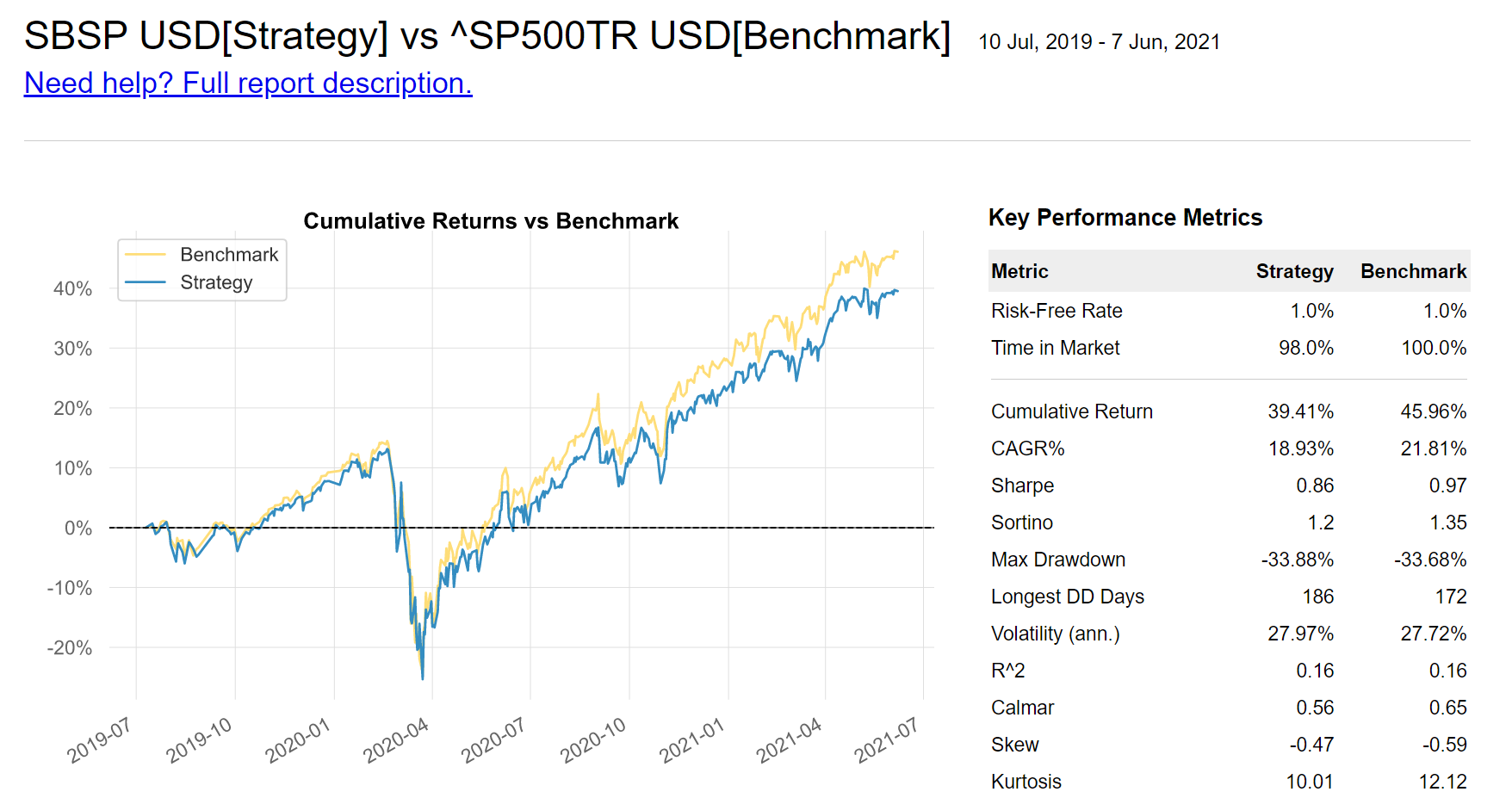Click the 'Cumulative Return' row label
This screenshot has height=798, width=1512.
click(1072, 411)
